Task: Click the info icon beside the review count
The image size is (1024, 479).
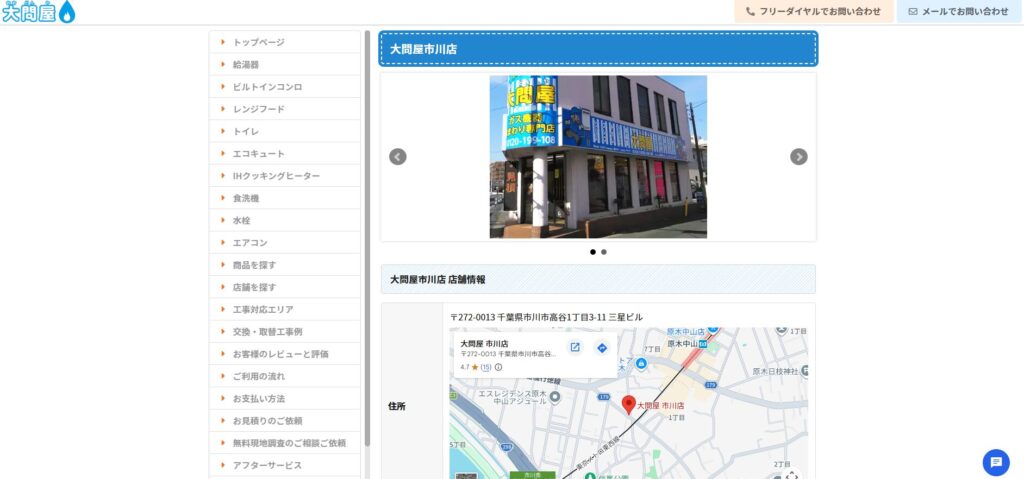Action: (499, 367)
